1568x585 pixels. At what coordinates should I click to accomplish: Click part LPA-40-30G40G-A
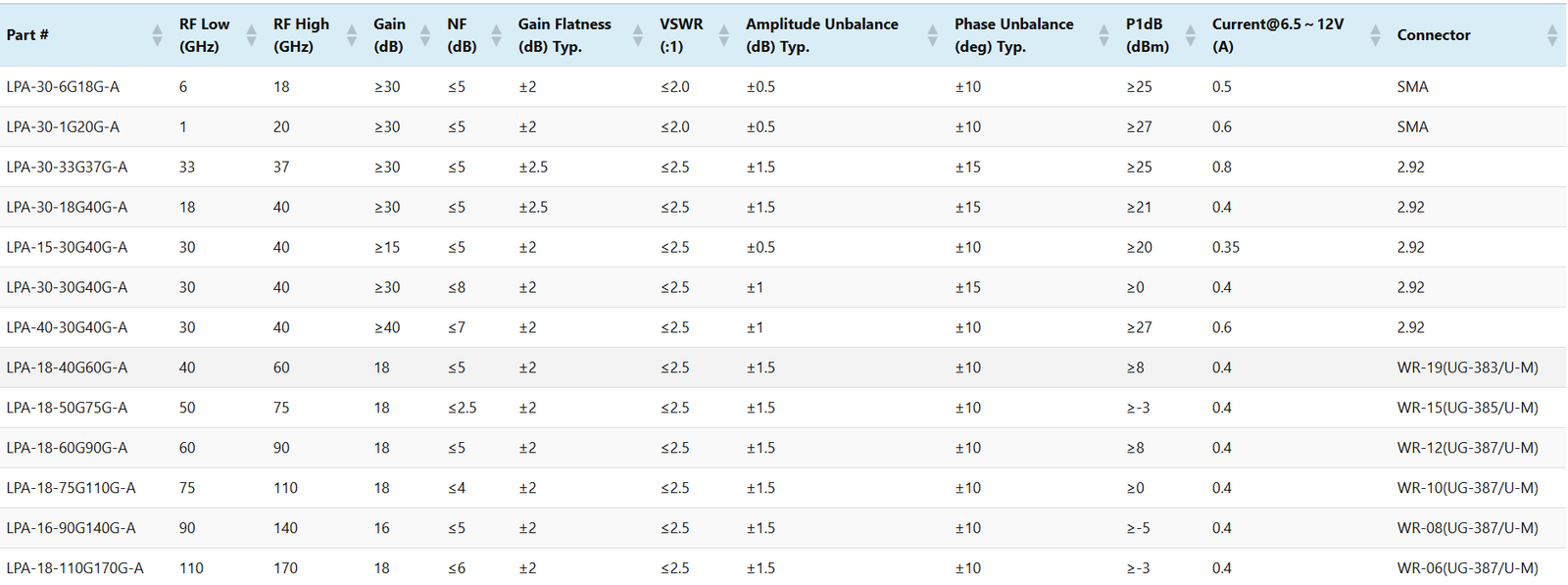67,327
